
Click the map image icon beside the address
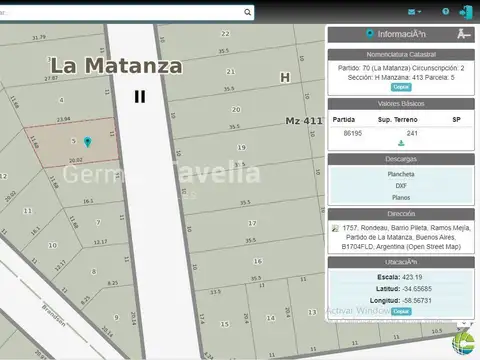click(x=335, y=228)
